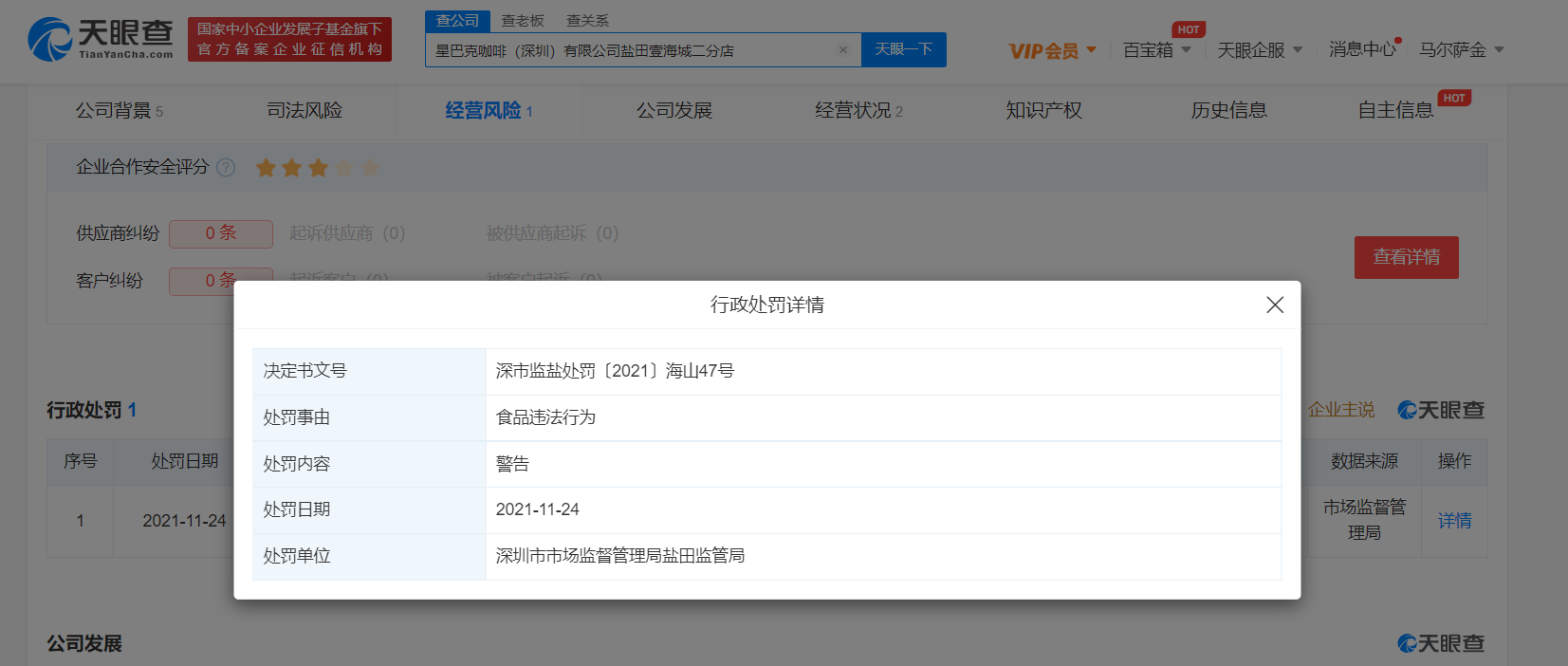Clear the search box with x icon

point(842,50)
